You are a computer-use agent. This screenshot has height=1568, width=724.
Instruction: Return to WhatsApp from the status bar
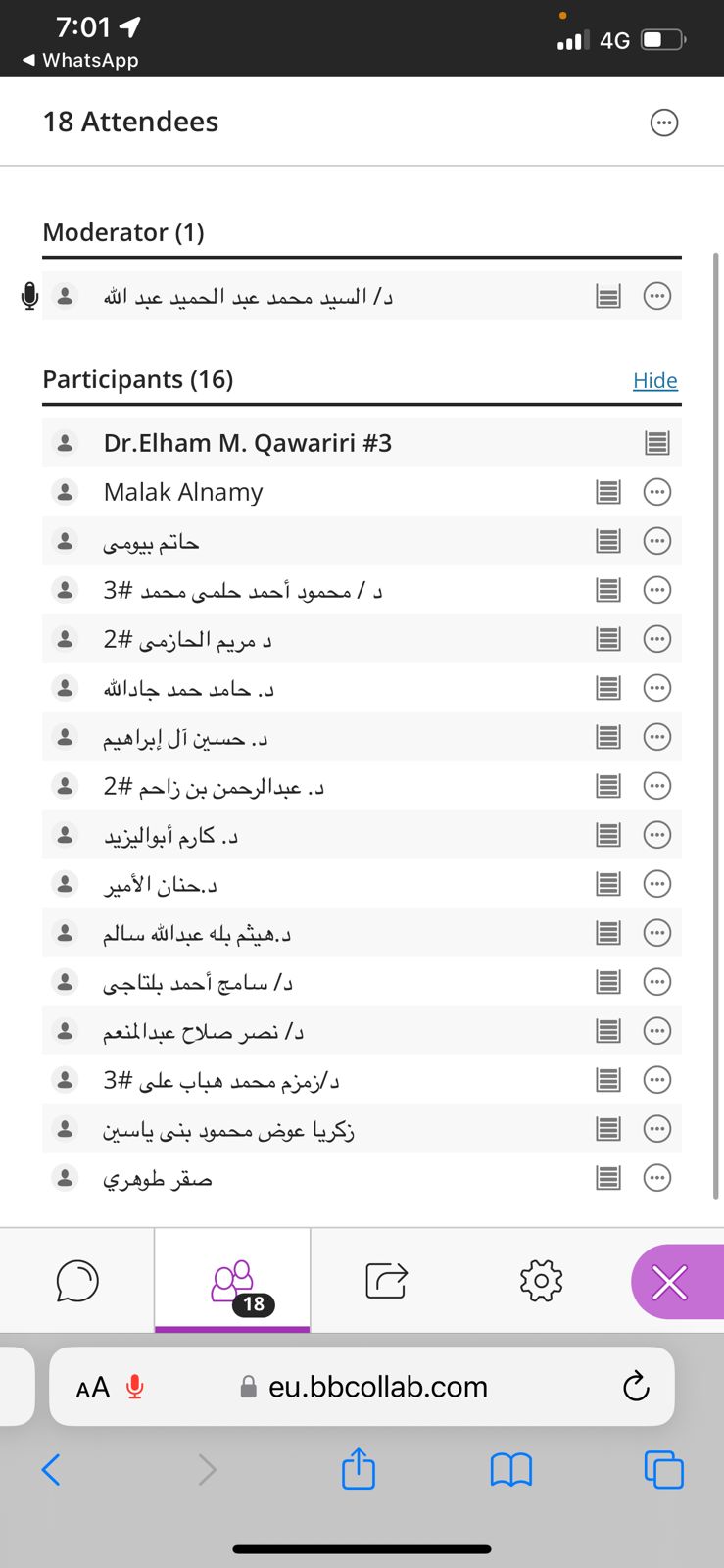coord(80,60)
